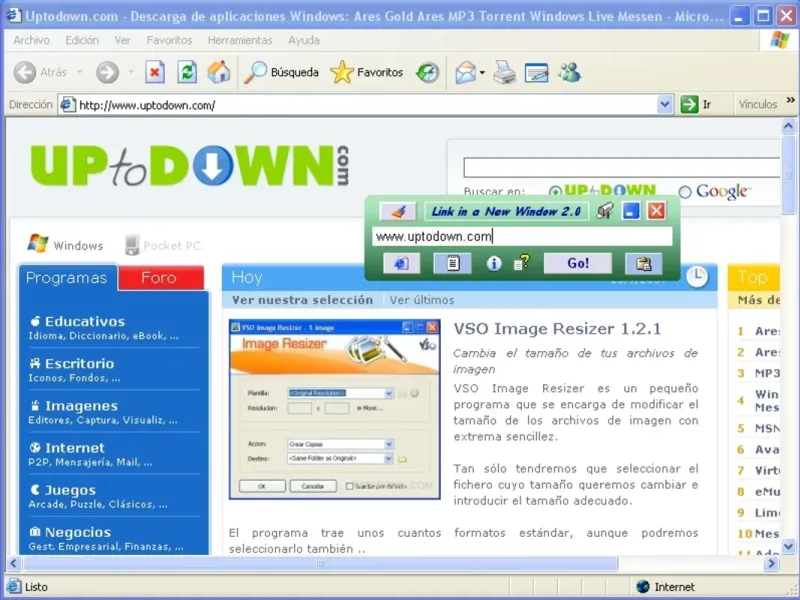Open the Favoritos star toolbar button
Screen dimensions: 800x600
(x=366, y=72)
